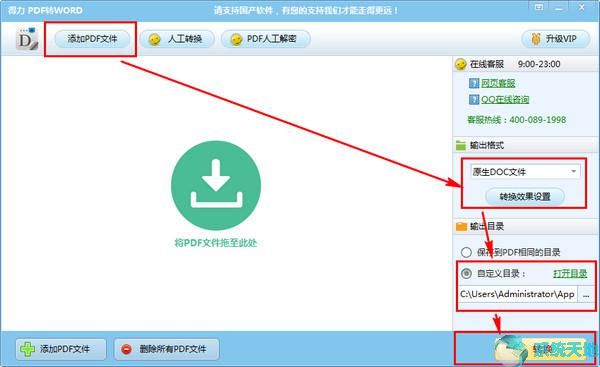
Task: Open the title bar menu icon
Action: click(539, 7)
